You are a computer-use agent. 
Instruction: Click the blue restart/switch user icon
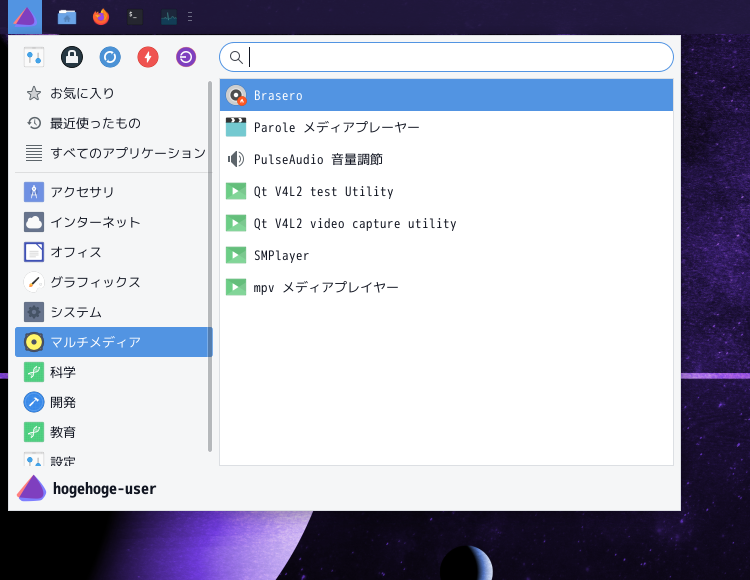point(110,57)
